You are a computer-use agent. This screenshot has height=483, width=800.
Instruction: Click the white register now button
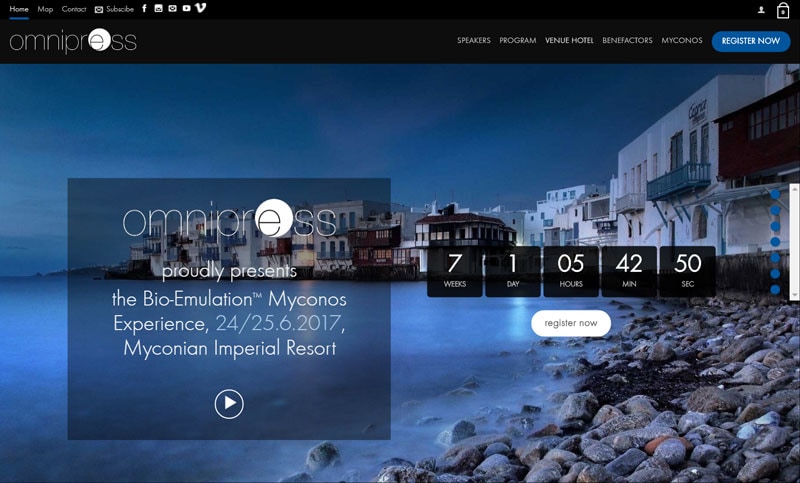571,323
